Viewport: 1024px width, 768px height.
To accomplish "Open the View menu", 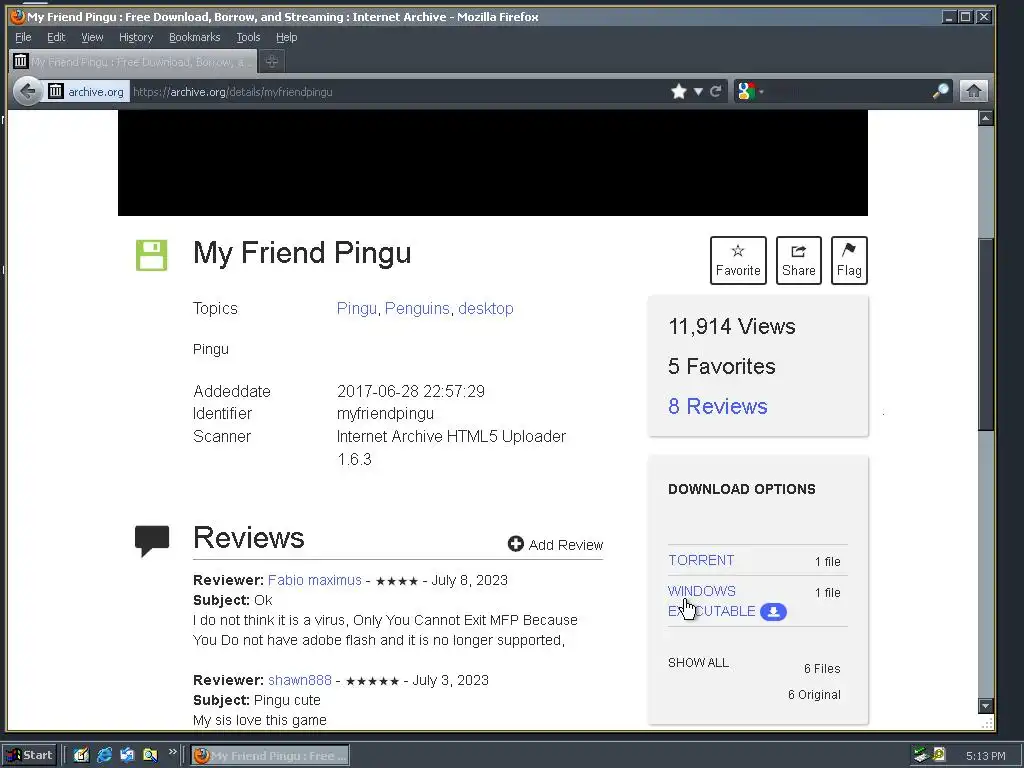I will [92, 37].
